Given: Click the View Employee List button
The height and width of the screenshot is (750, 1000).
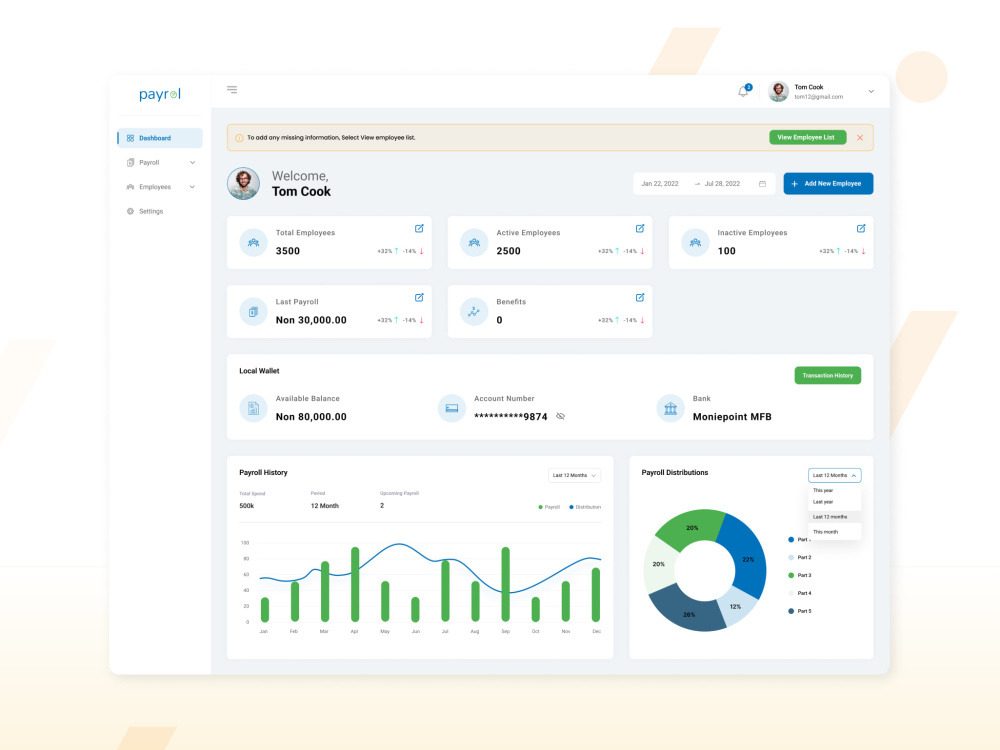Looking at the screenshot, I should (807, 137).
